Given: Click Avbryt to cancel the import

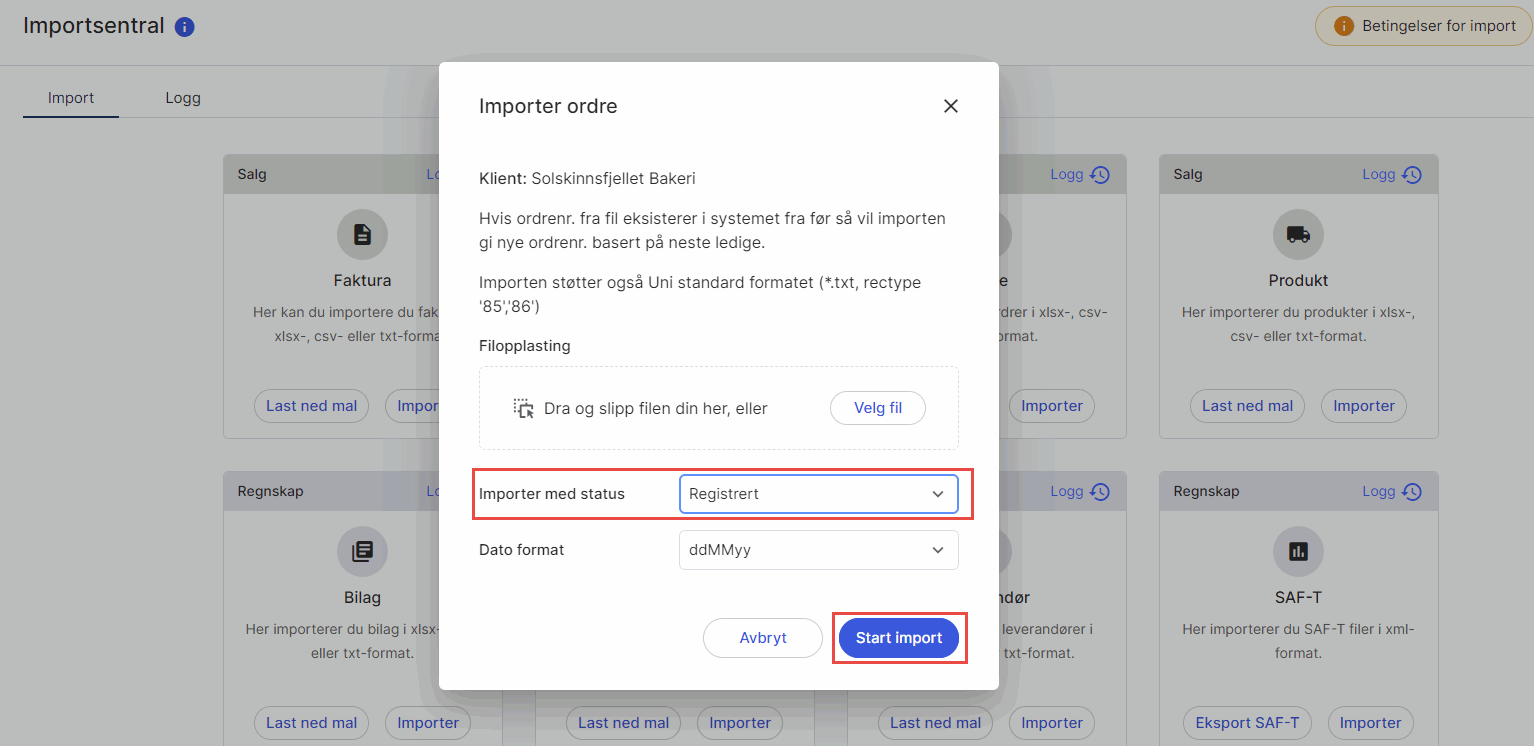Looking at the screenshot, I should [x=762, y=638].
